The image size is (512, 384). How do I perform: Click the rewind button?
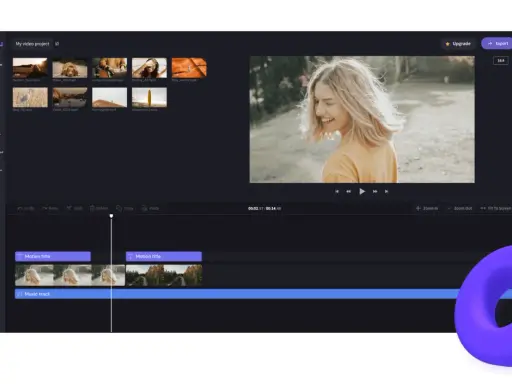(349, 191)
